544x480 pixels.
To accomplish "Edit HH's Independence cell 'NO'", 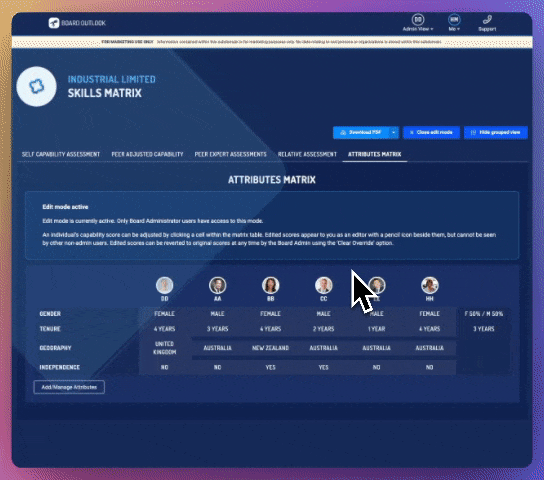I will [430, 367].
